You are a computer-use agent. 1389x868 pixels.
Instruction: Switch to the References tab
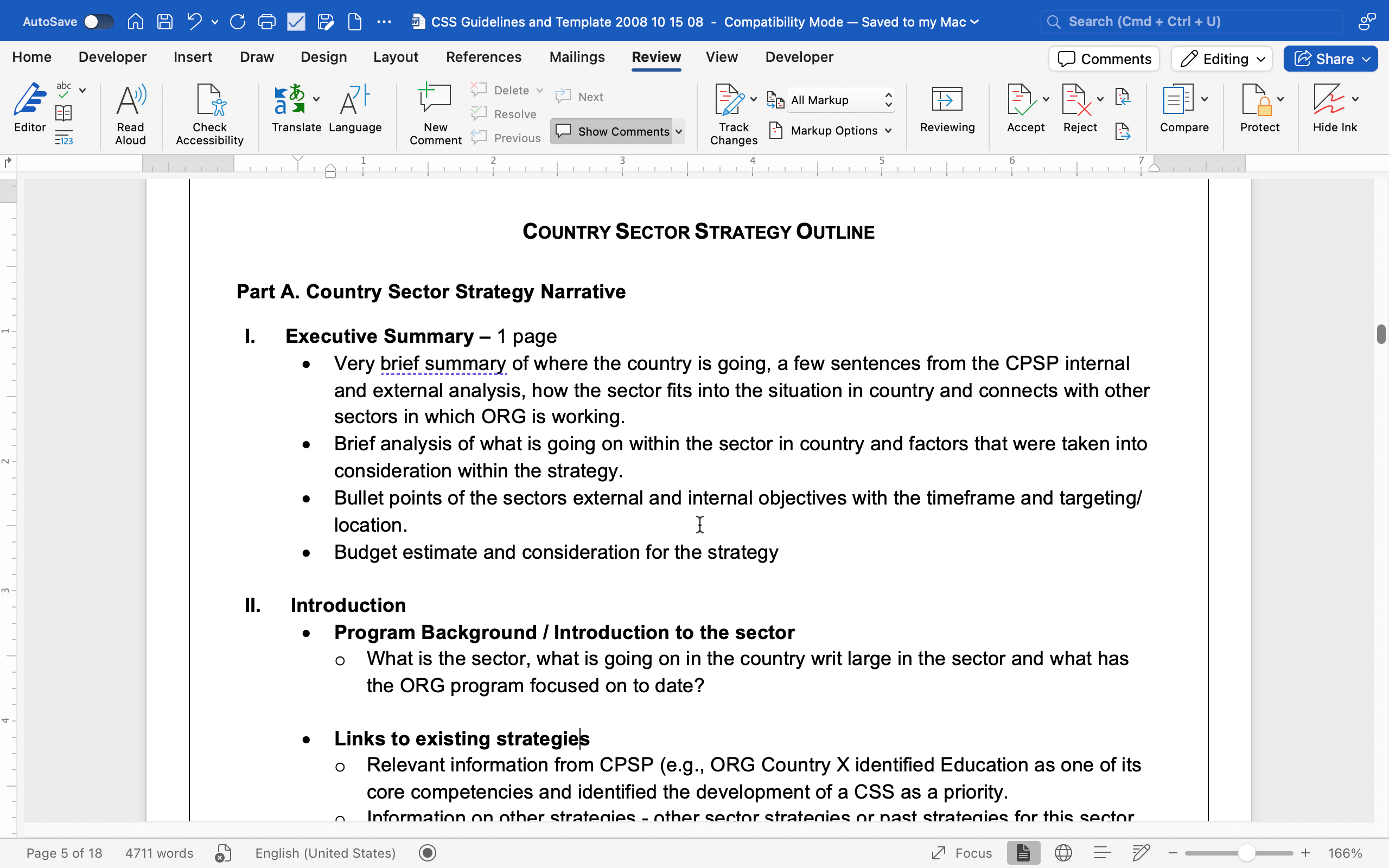click(x=483, y=57)
